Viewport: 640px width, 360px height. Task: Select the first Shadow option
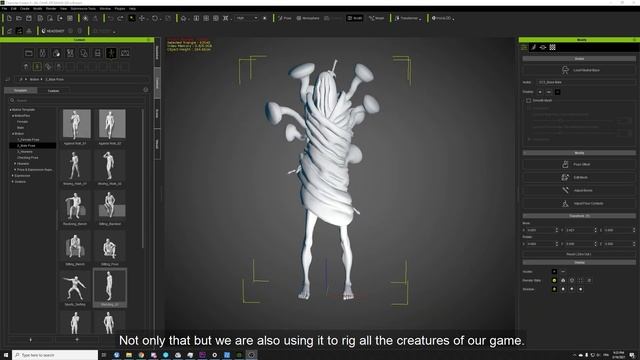click(x=554, y=289)
